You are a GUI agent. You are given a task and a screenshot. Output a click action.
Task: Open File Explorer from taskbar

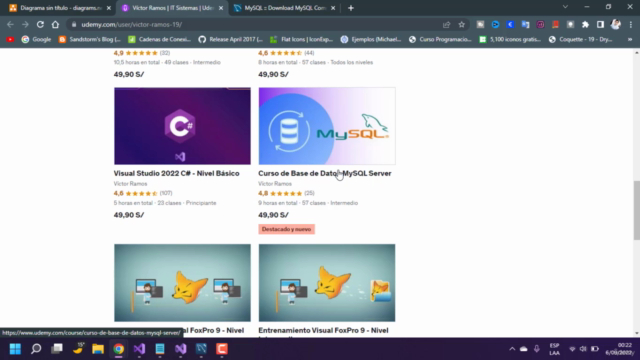pos(98,349)
